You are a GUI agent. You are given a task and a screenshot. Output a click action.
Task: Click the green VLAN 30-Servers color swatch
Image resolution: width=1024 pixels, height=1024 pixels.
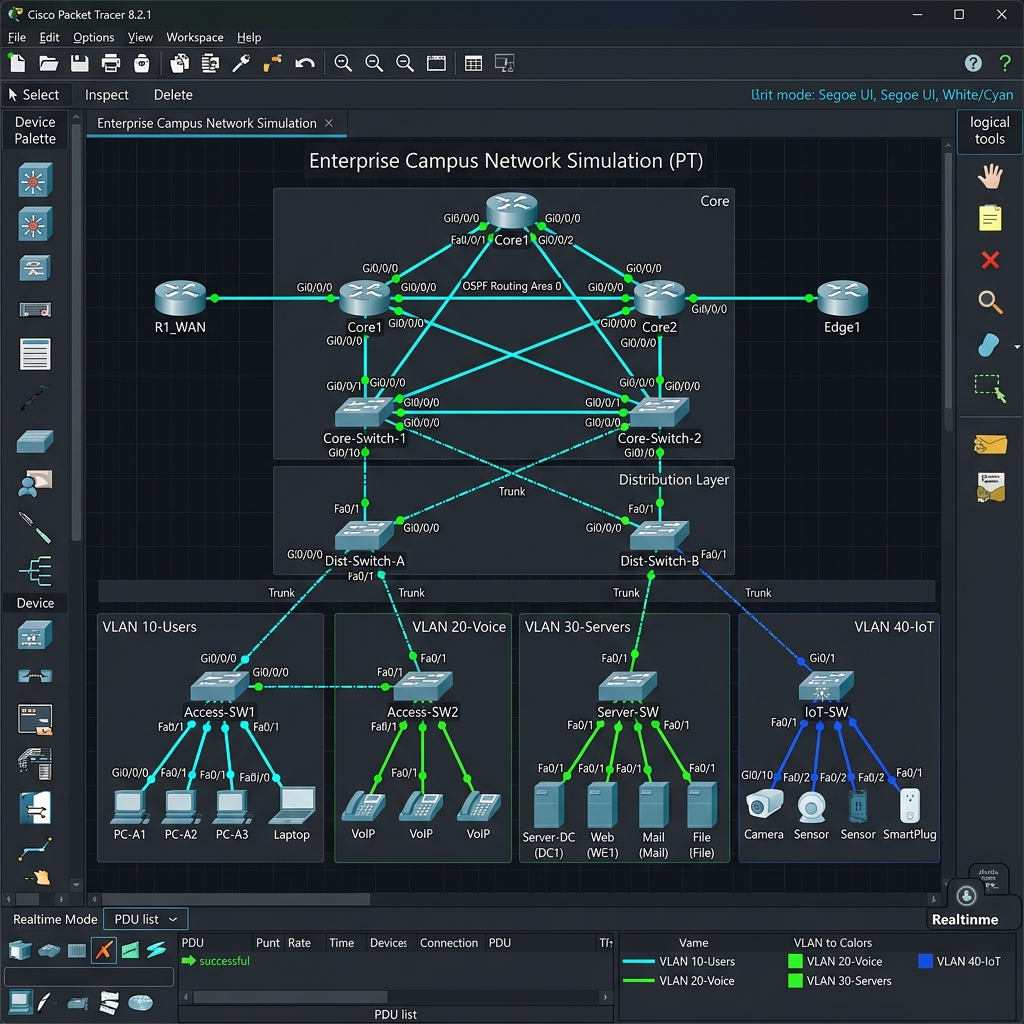pyautogui.click(x=795, y=980)
